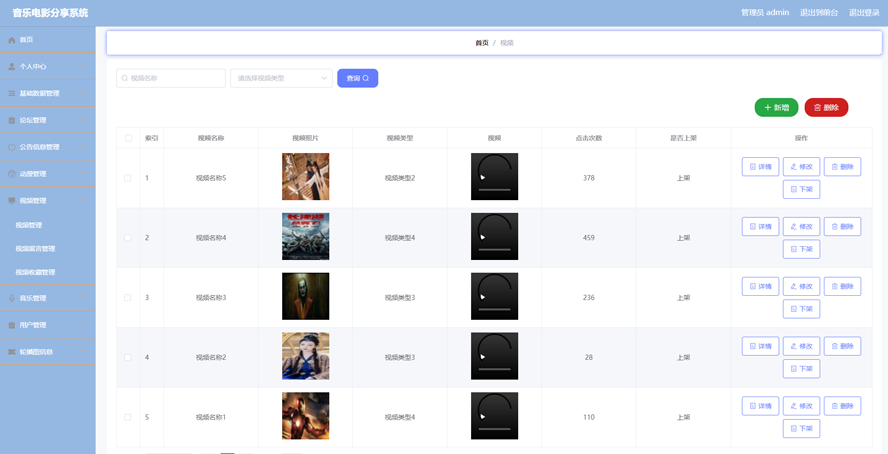This screenshot has width=888, height=454.
Task: Click 退出登录 in the top bar
Action: tap(864, 13)
